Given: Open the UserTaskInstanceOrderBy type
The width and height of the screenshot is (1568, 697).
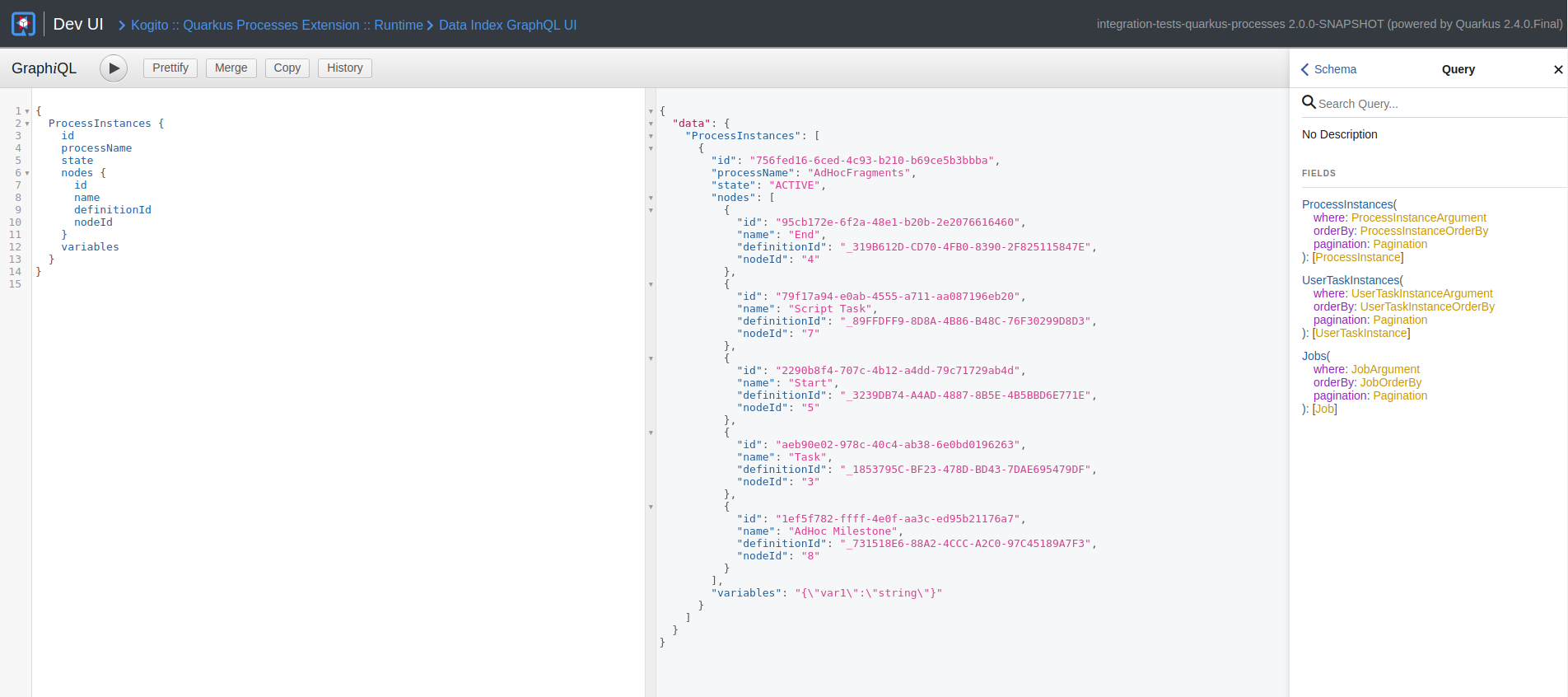Looking at the screenshot, I should coord(1427,306).
